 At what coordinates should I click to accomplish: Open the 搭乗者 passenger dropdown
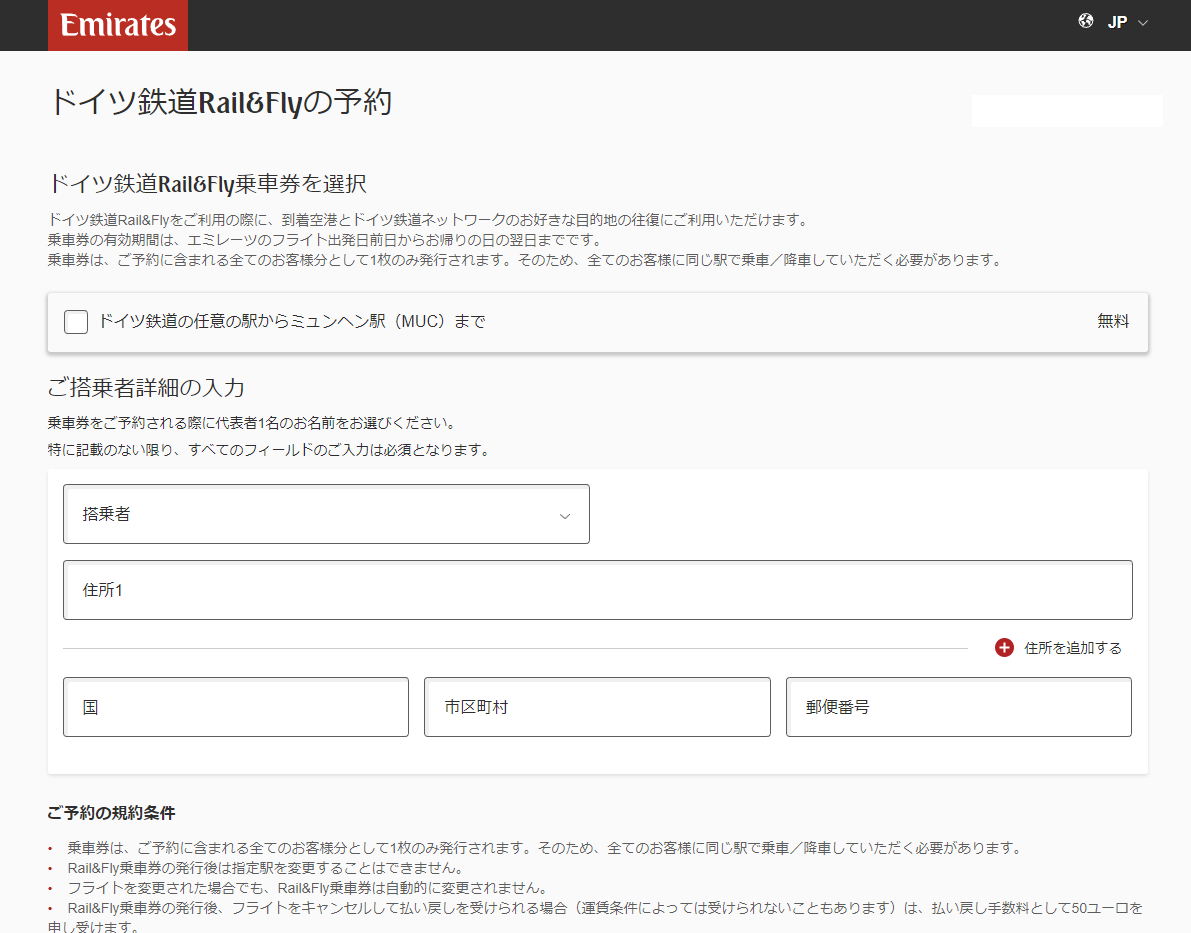tap(326, 514)
